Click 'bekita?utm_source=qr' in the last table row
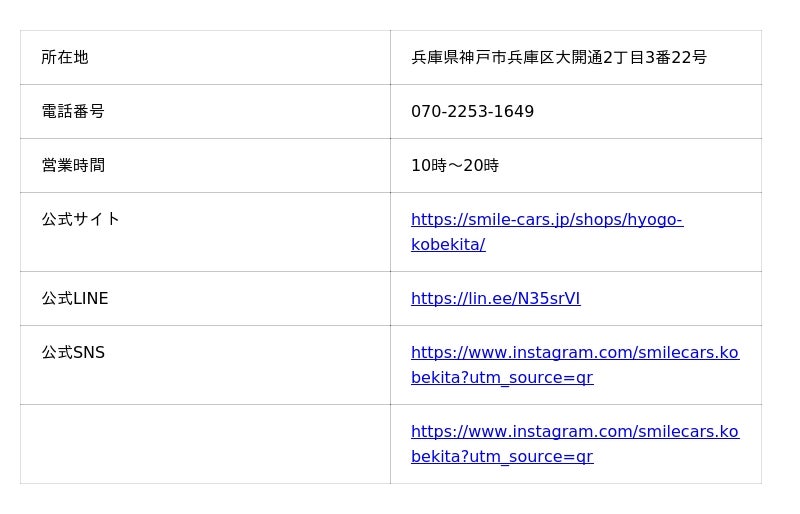The width and height of the screenshot is (800, 514). pos(502,457)
